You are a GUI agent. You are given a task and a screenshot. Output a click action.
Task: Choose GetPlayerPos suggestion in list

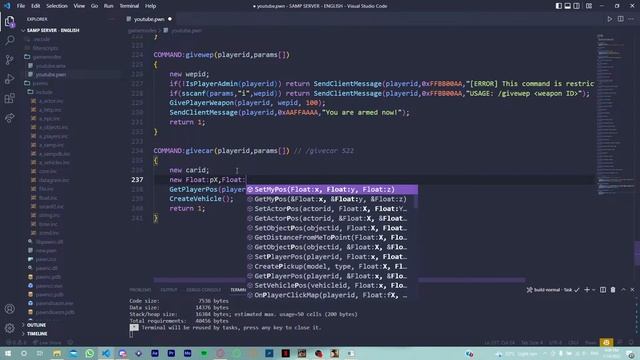pos(332,276)
